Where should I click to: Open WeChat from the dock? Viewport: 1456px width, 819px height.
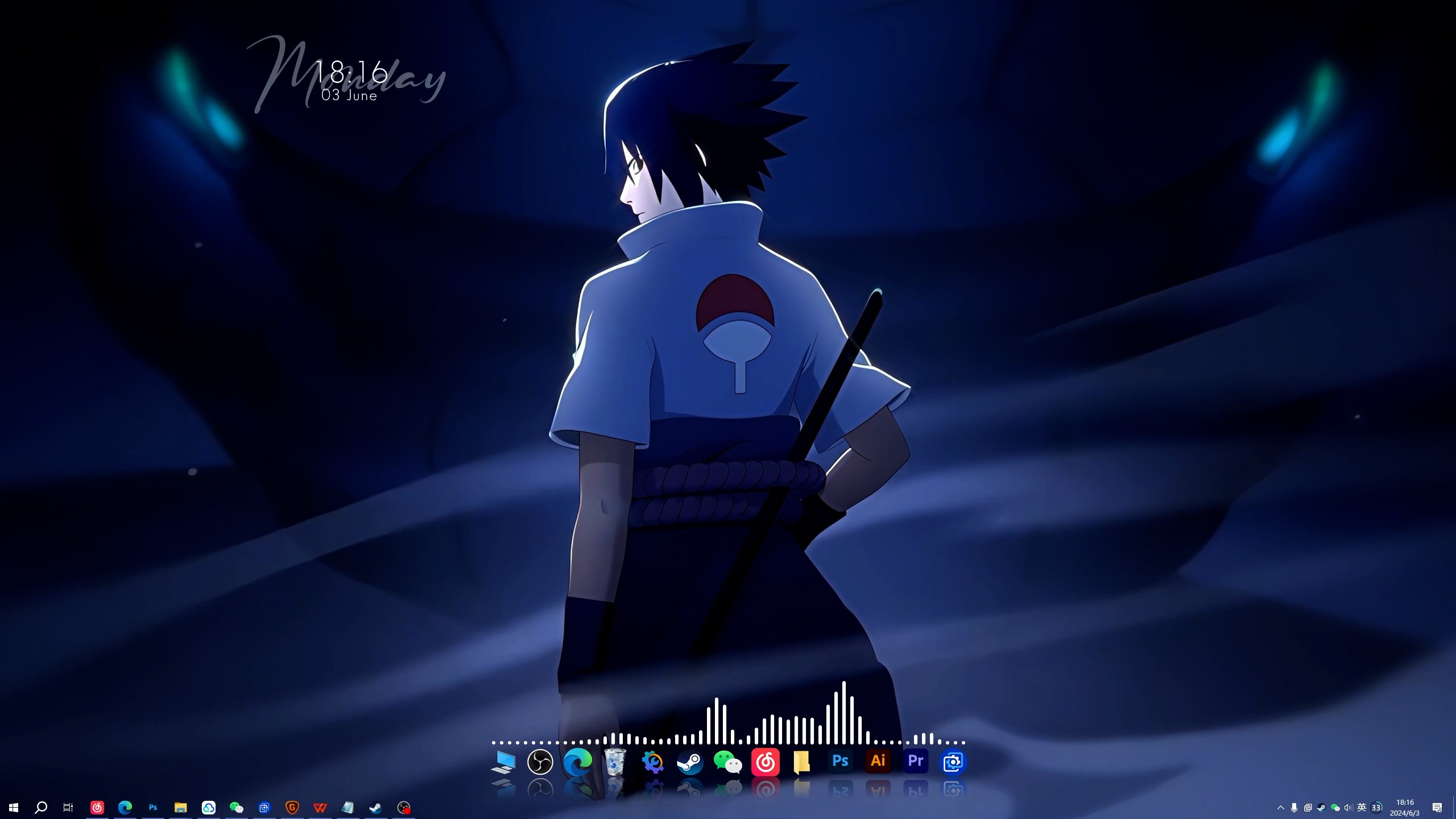click(727, 762)
